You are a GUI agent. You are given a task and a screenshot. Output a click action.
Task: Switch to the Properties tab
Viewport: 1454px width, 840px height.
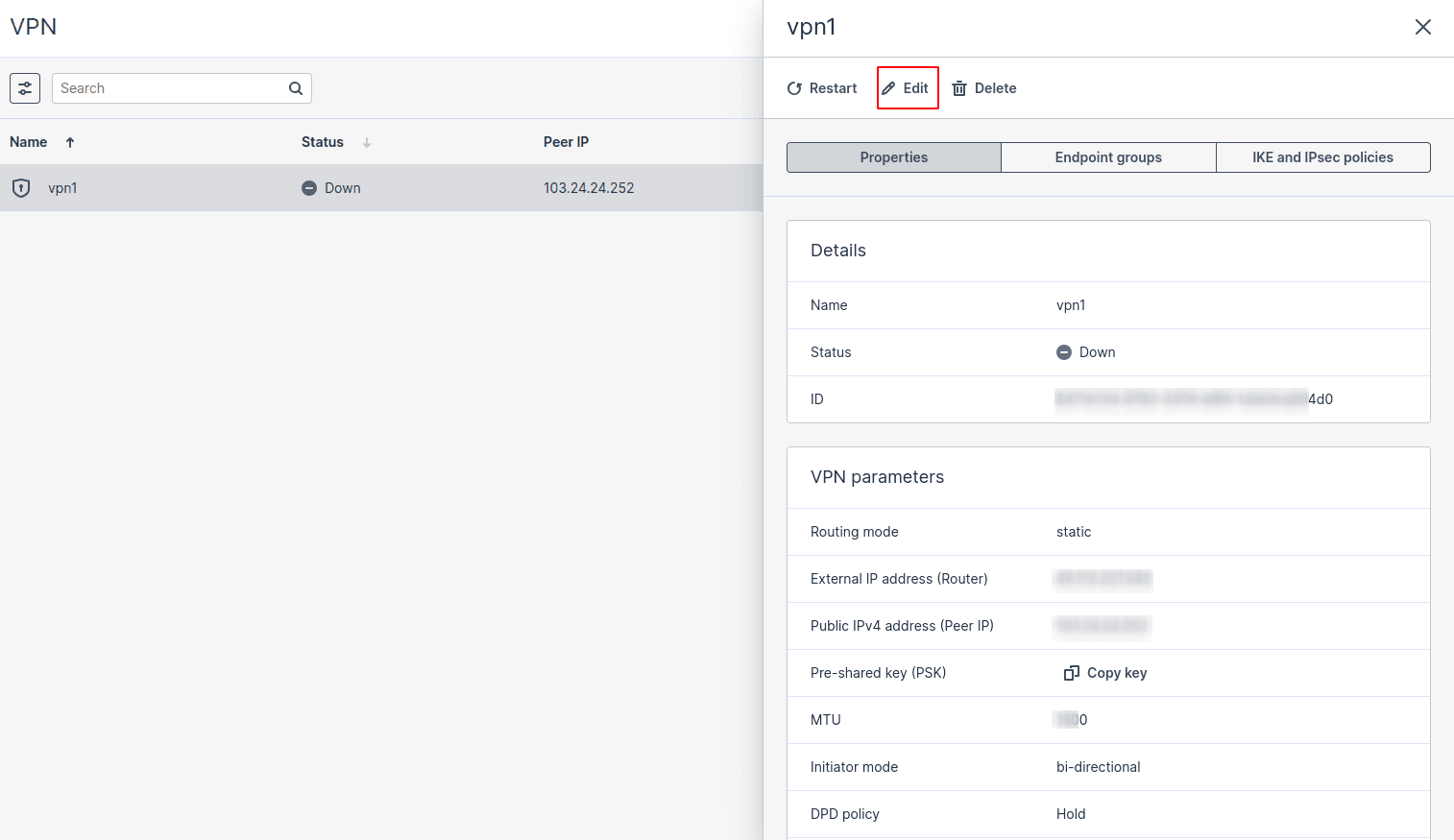(x=893, y=157)
